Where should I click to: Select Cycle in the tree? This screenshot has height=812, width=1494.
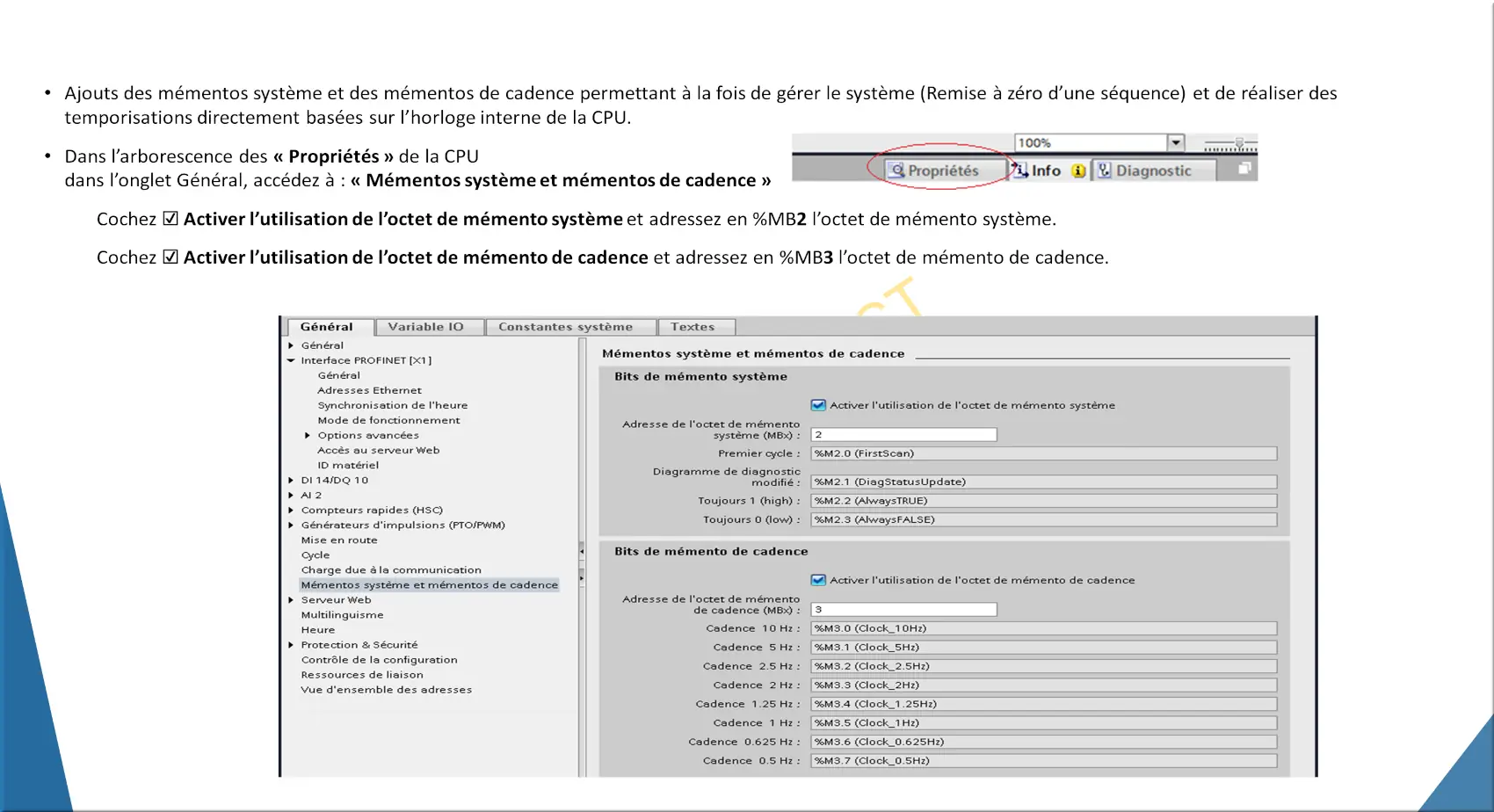315,555
